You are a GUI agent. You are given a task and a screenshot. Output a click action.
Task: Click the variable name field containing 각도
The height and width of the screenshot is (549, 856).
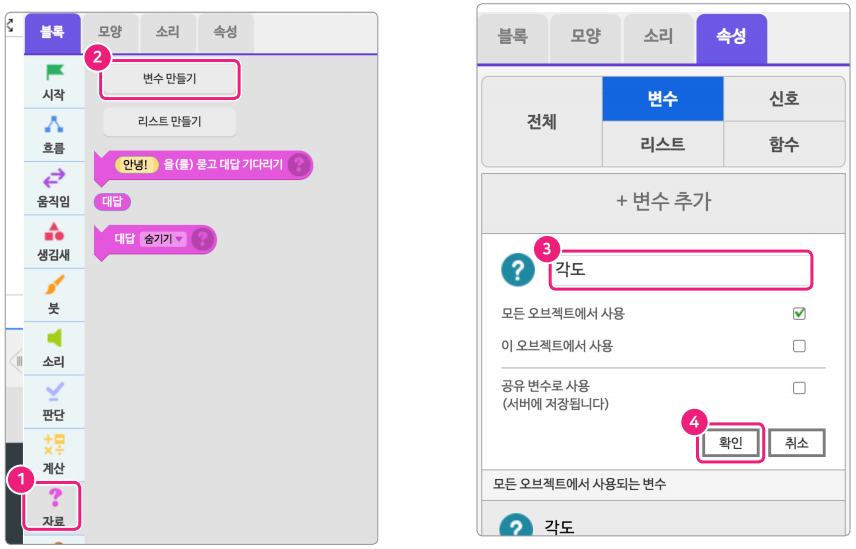(x=680, y=269)
